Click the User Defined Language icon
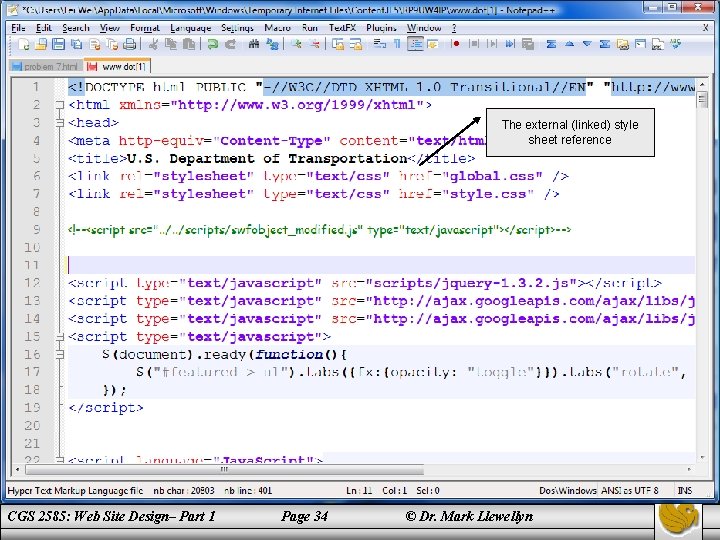The height and width of the screenshot is (540, 720). [432, 45]
